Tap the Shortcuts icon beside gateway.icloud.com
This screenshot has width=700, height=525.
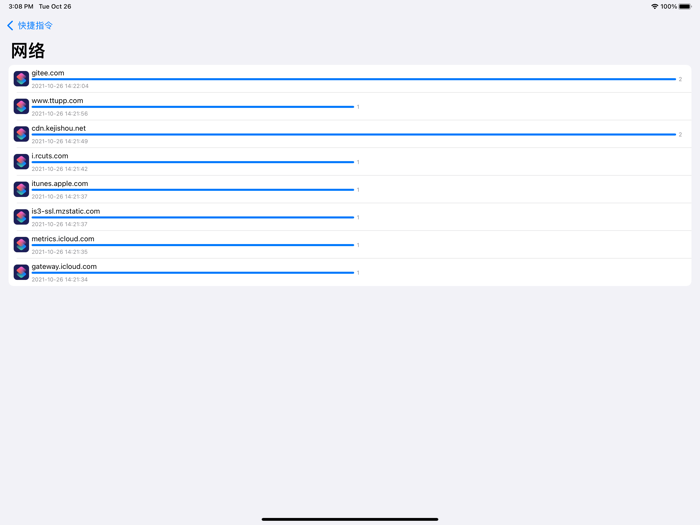pyautogui.click(x=21, y=272)
